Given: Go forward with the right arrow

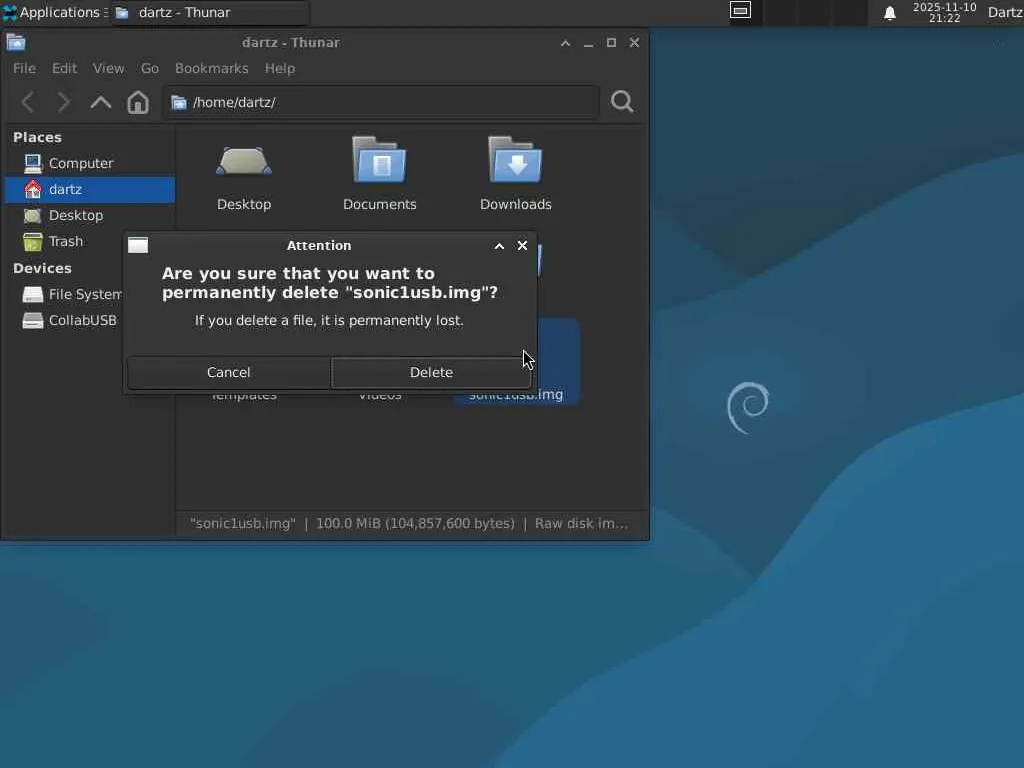Looking at the screenshot, I should tap(63, 102).
